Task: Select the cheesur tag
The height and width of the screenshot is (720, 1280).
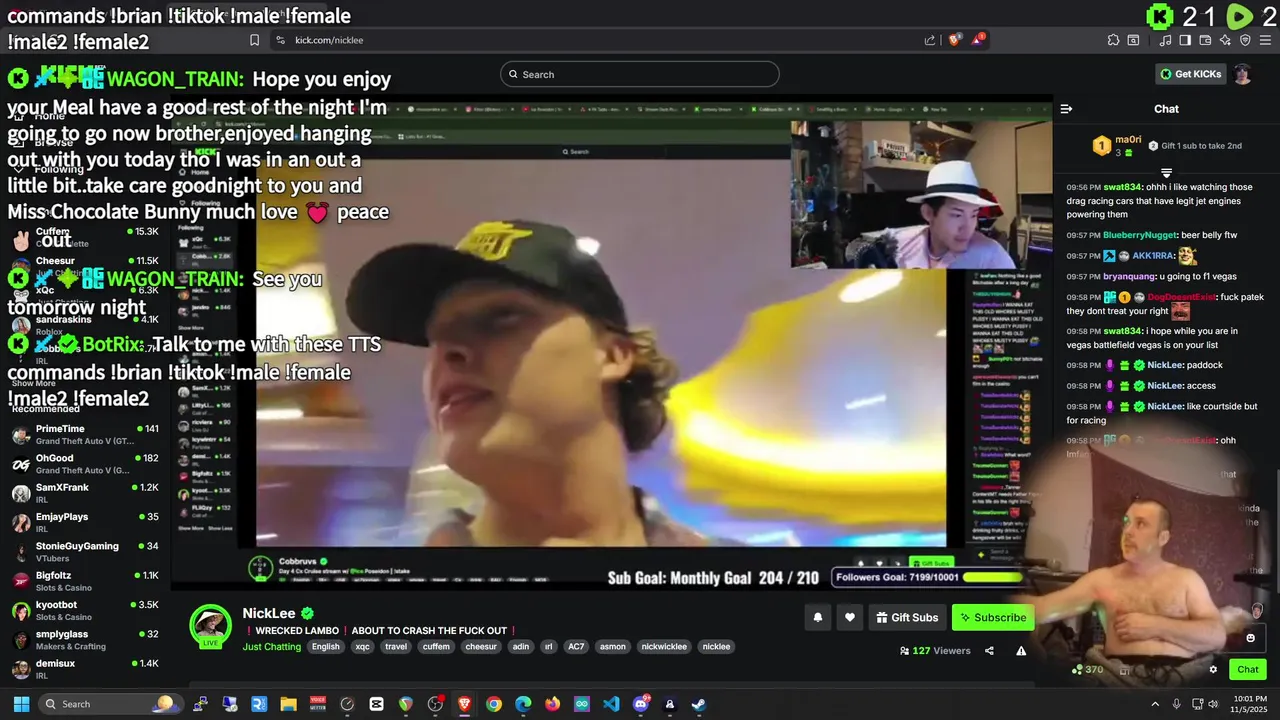Action: [x=481, y=647]
